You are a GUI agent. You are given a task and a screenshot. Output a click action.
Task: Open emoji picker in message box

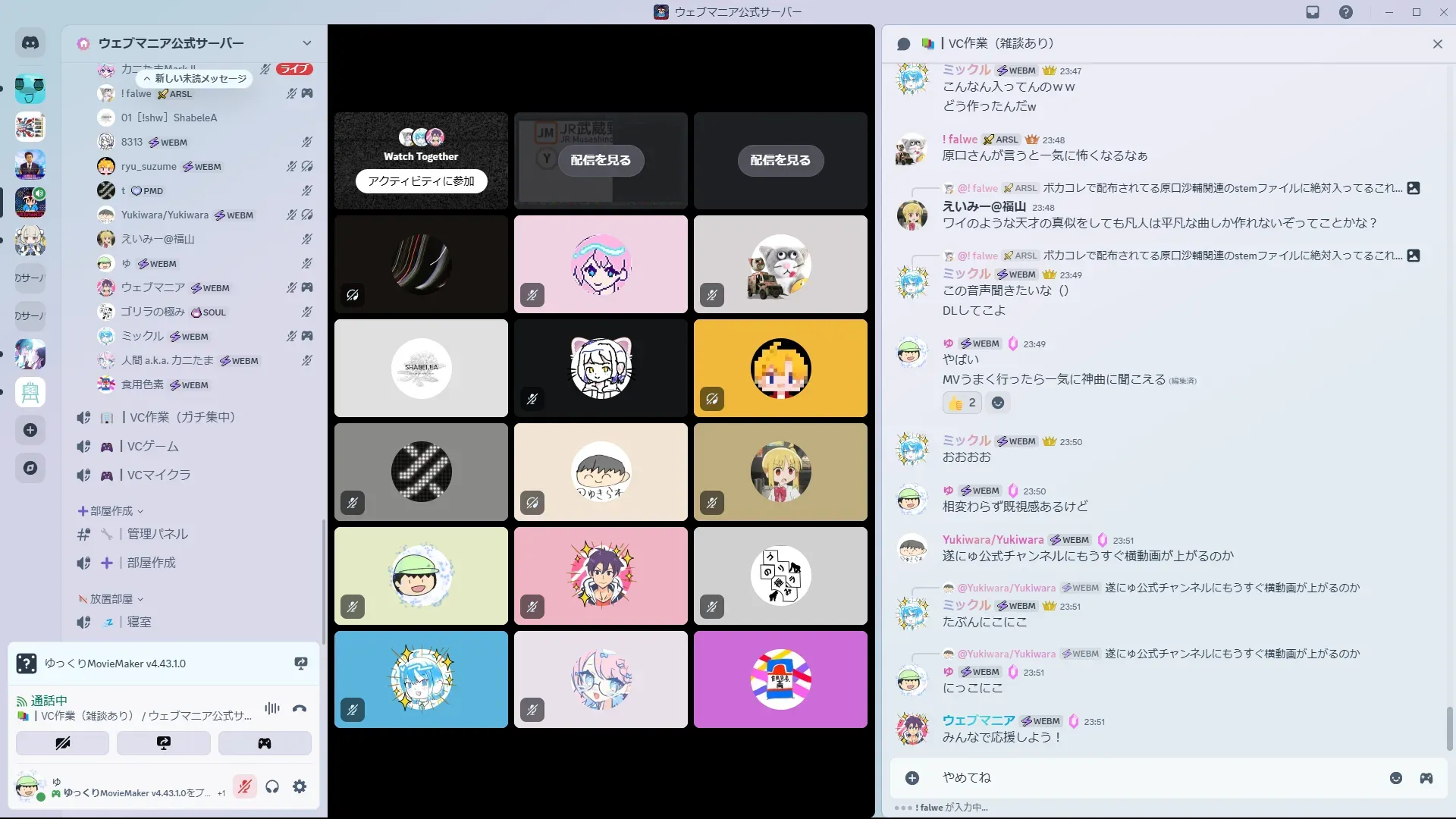coord(1395,778)
